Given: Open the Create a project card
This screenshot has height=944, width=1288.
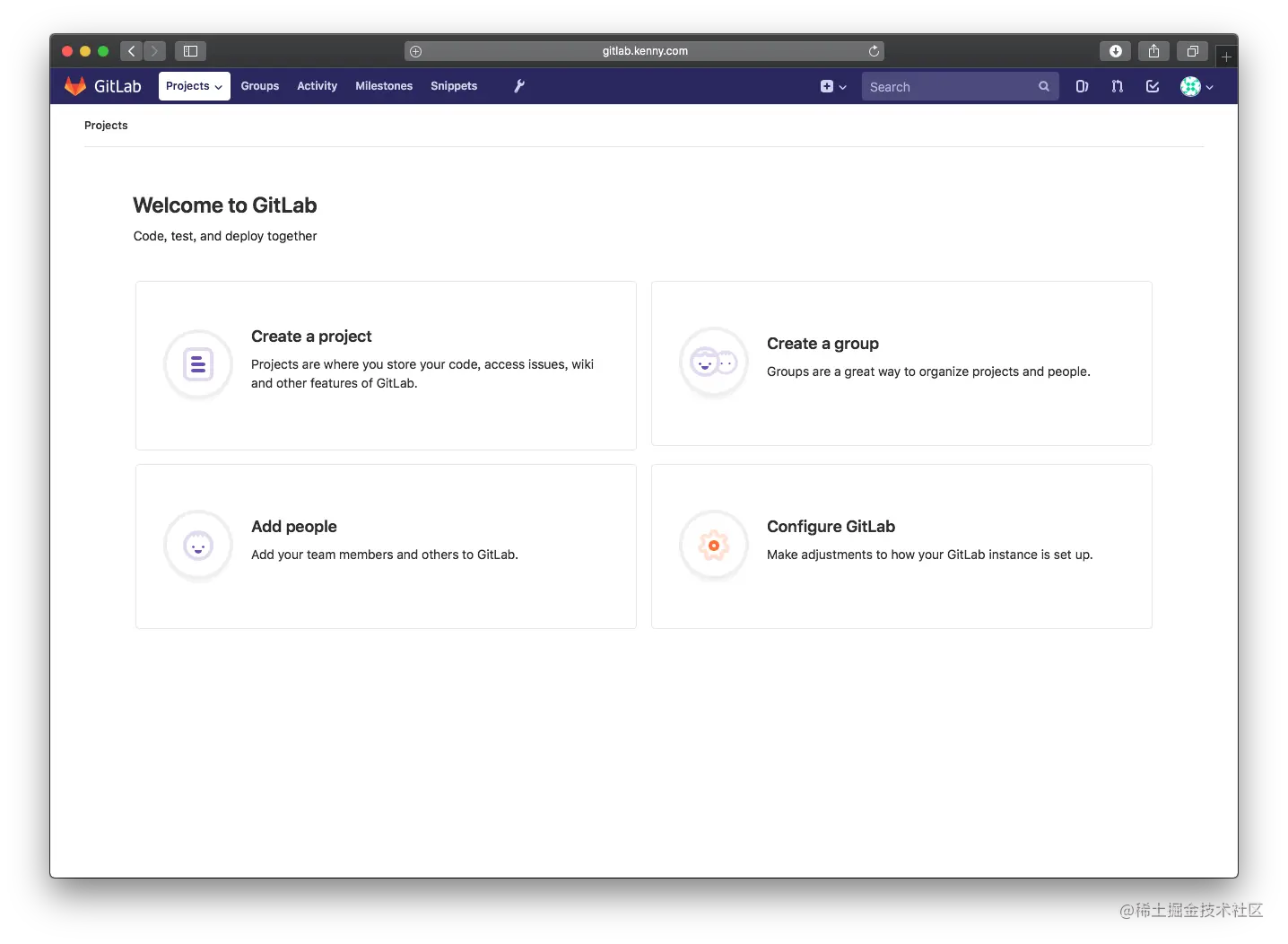Looking at the screenshot, I should point(386,365).
